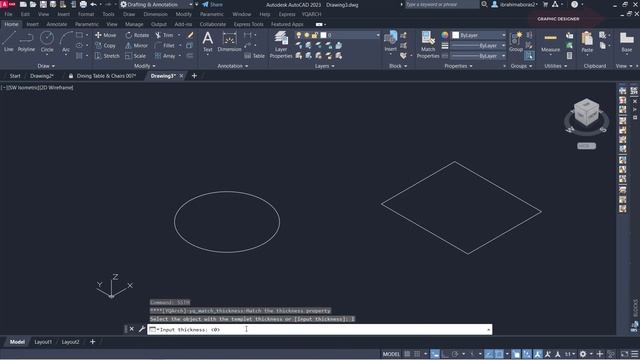Viewport: 640px width, 360px height.
Task: Click the Group tool
Action: (516, 42)
